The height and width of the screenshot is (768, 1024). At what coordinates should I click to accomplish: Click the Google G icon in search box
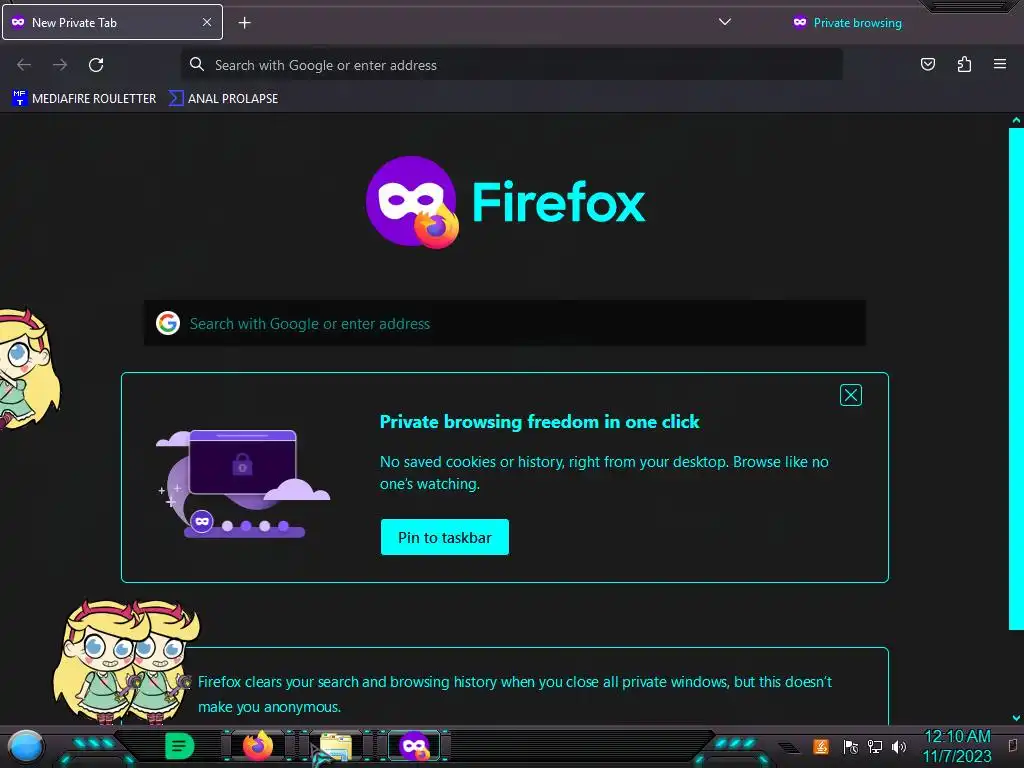pyautogui.click(x=168, y=323)
